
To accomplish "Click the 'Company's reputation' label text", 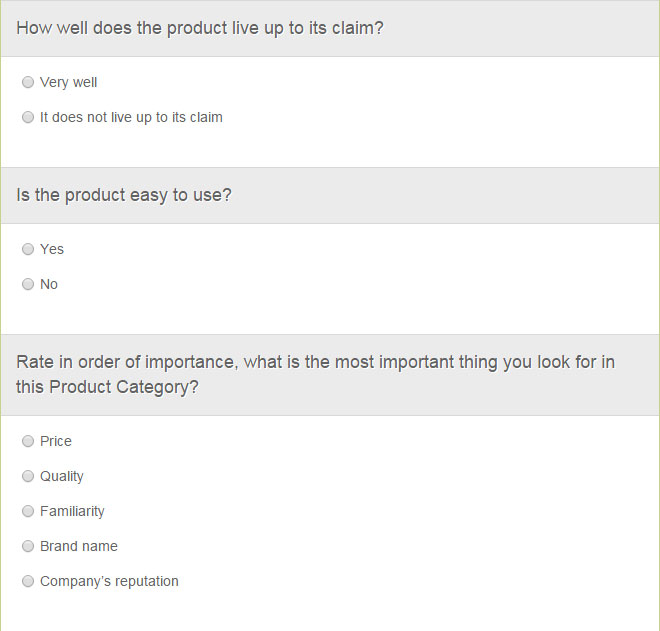I will 109,581.
